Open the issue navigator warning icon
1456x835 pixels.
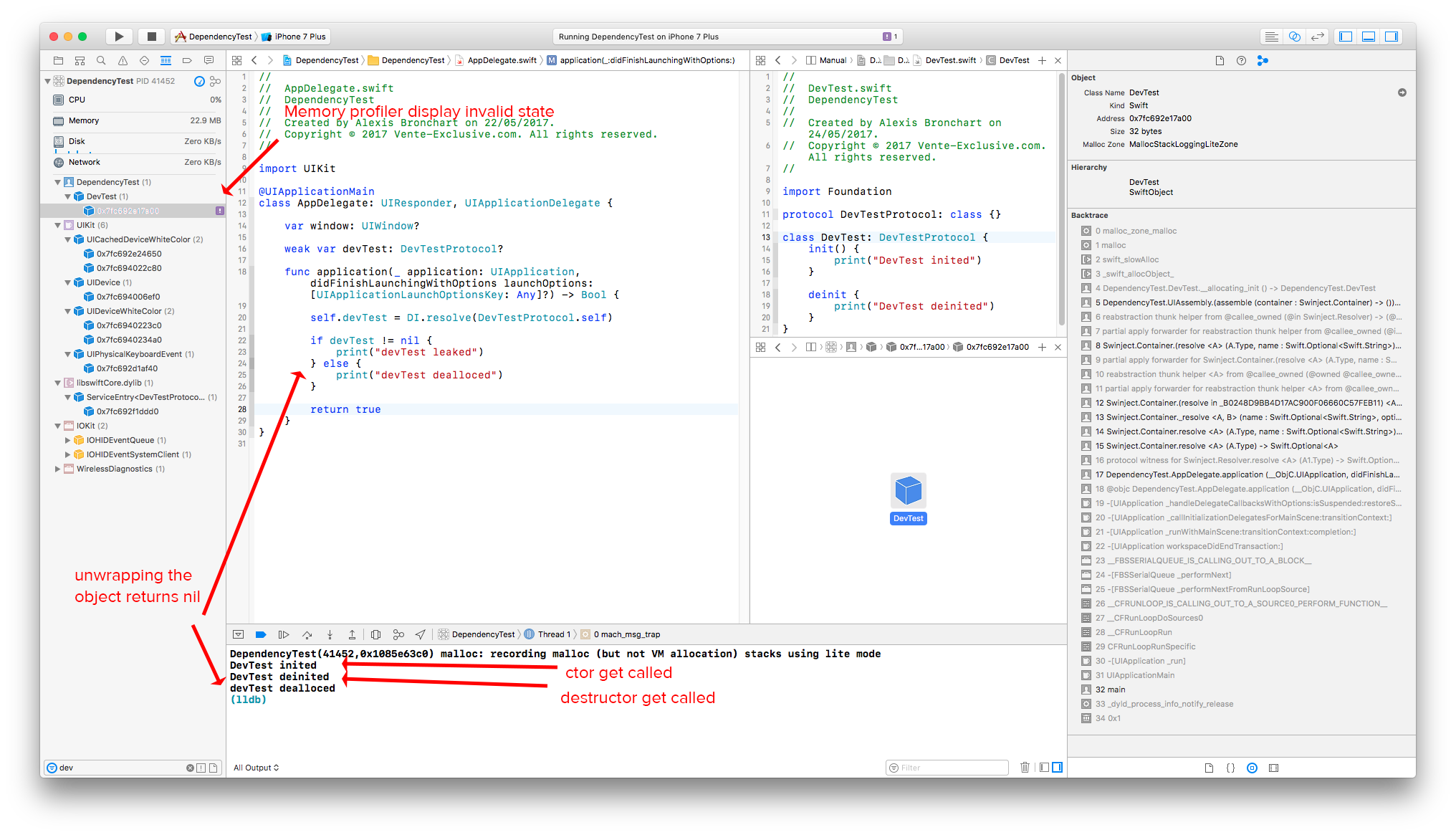[x=123, y=60]
